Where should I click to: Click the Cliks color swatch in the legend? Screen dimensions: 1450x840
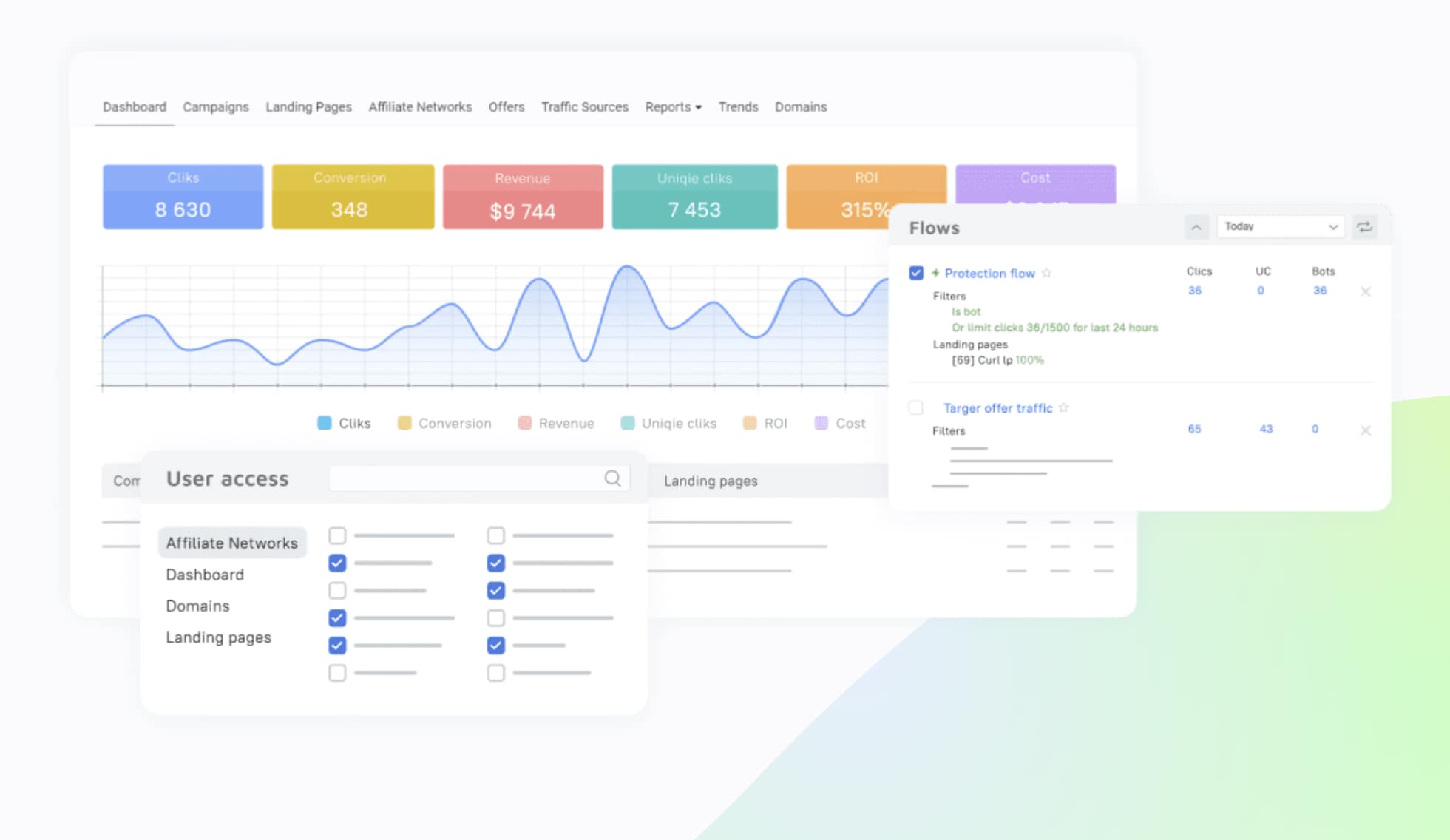(x=323, y=423)
